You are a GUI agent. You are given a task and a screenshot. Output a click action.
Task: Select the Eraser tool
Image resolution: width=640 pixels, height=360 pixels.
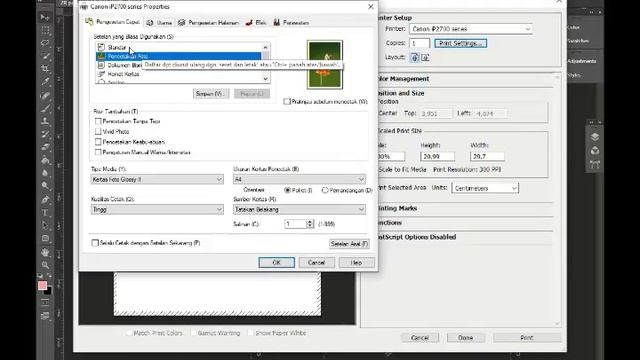point(45,147)
